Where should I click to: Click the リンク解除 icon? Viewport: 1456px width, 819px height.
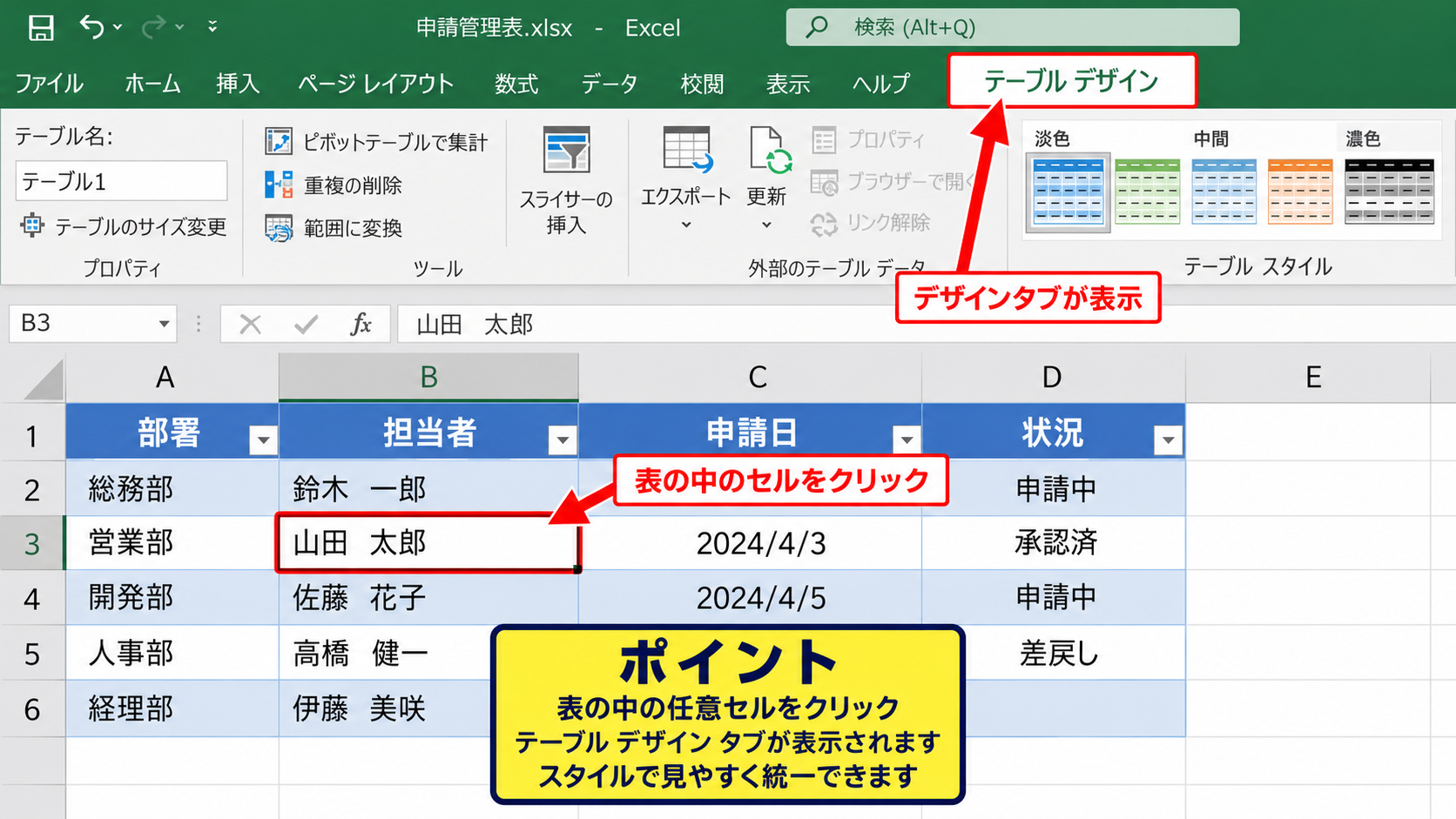point(824,225)
